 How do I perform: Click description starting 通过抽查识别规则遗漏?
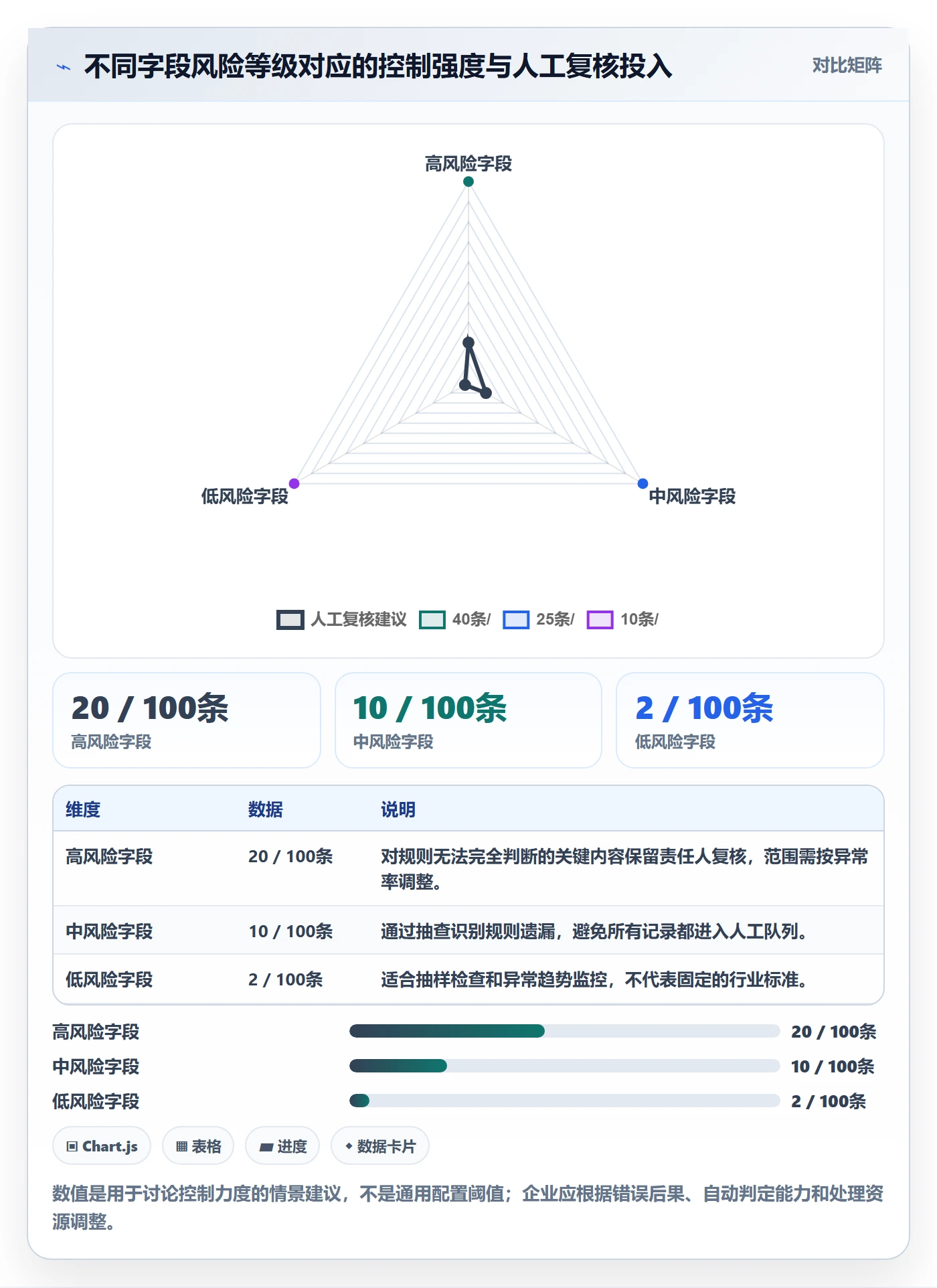pos(594,931)
